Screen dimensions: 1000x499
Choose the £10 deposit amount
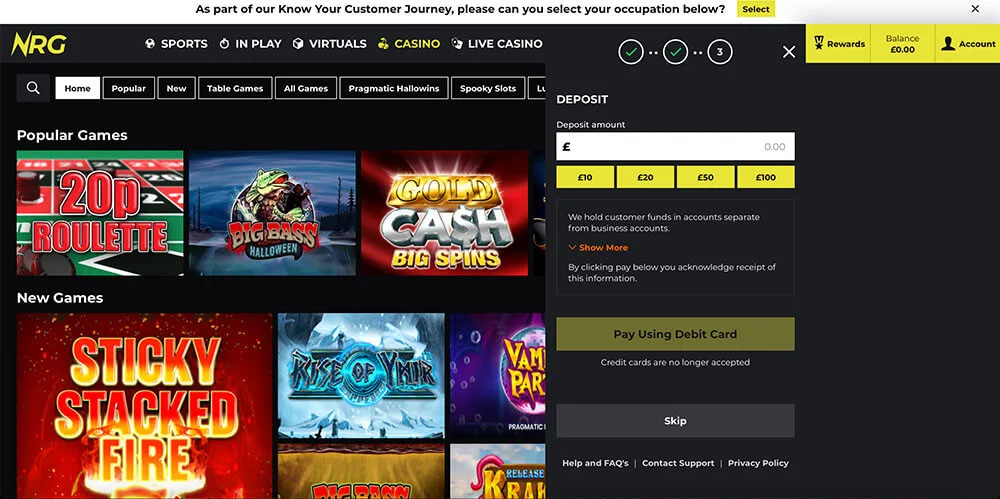585,177
